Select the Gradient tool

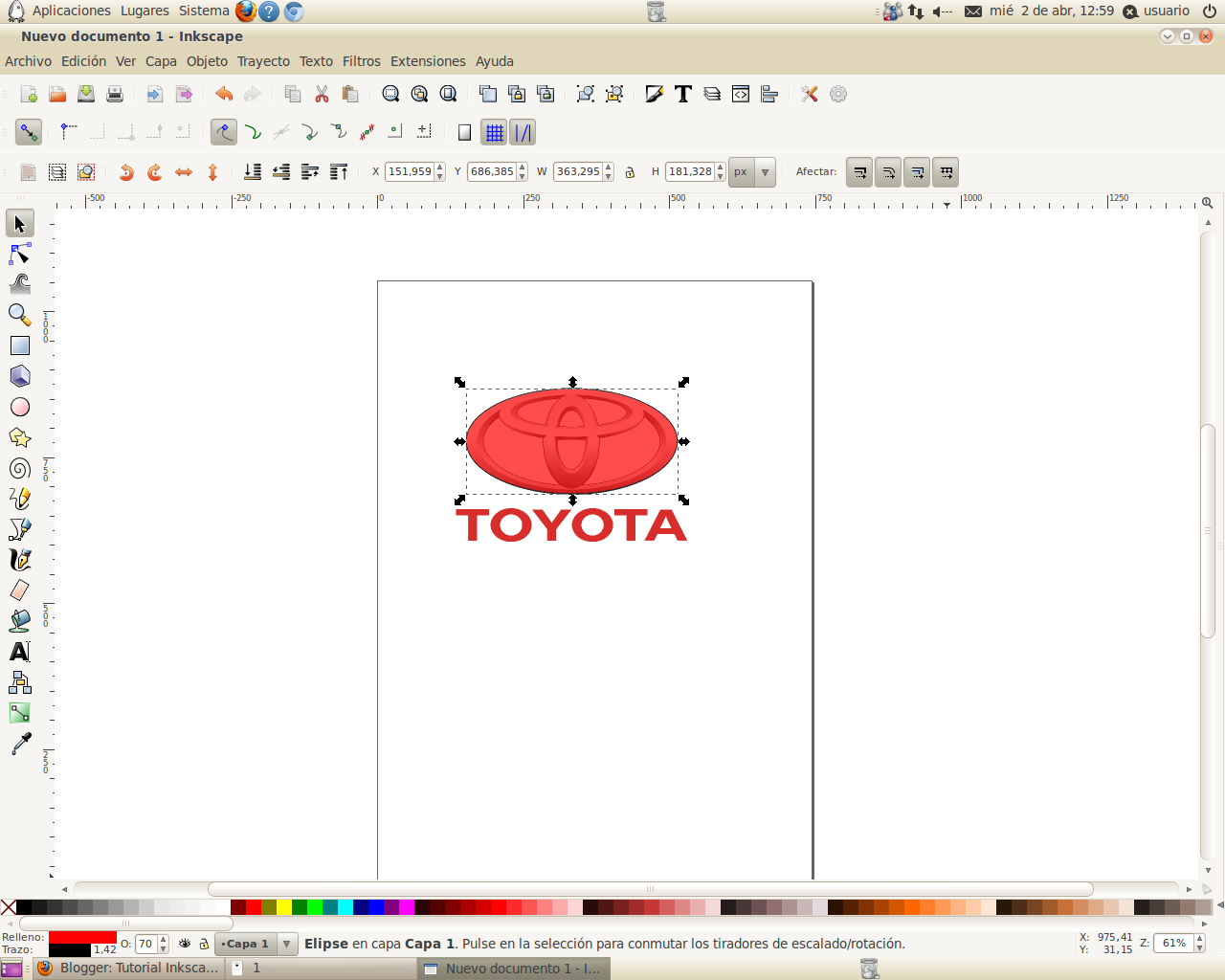click(19, 713)
